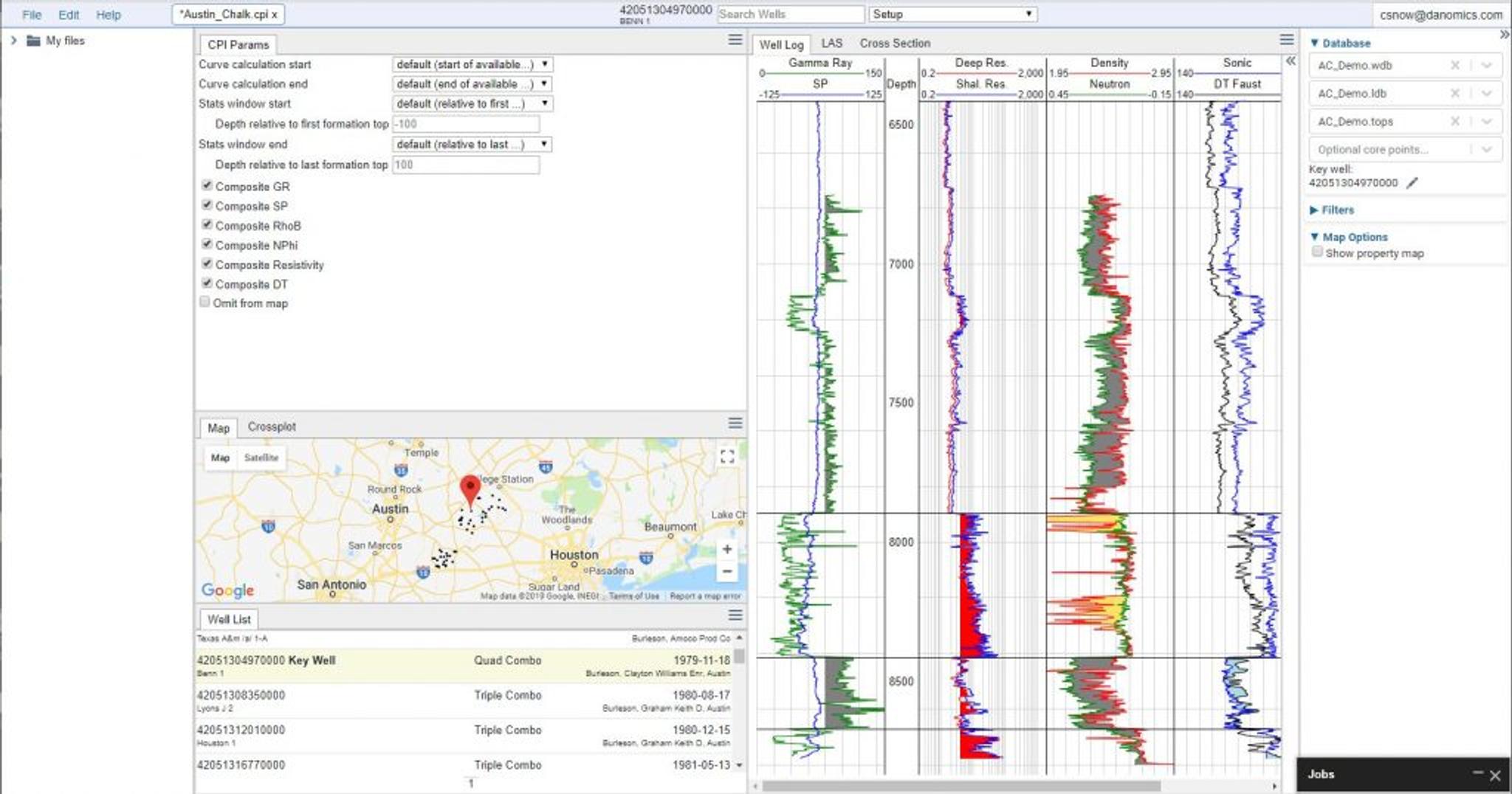Open the Well Log panel hamburger menu
Viewport: 1512px width, 794px height.
coord(1286,40)
